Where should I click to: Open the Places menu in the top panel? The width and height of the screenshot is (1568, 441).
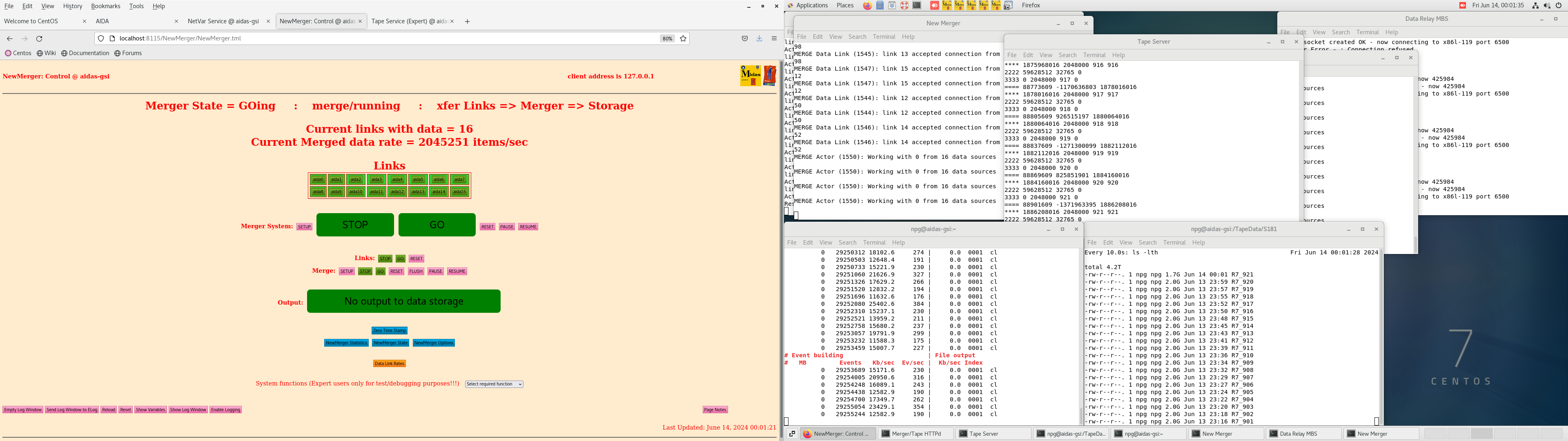845,5
